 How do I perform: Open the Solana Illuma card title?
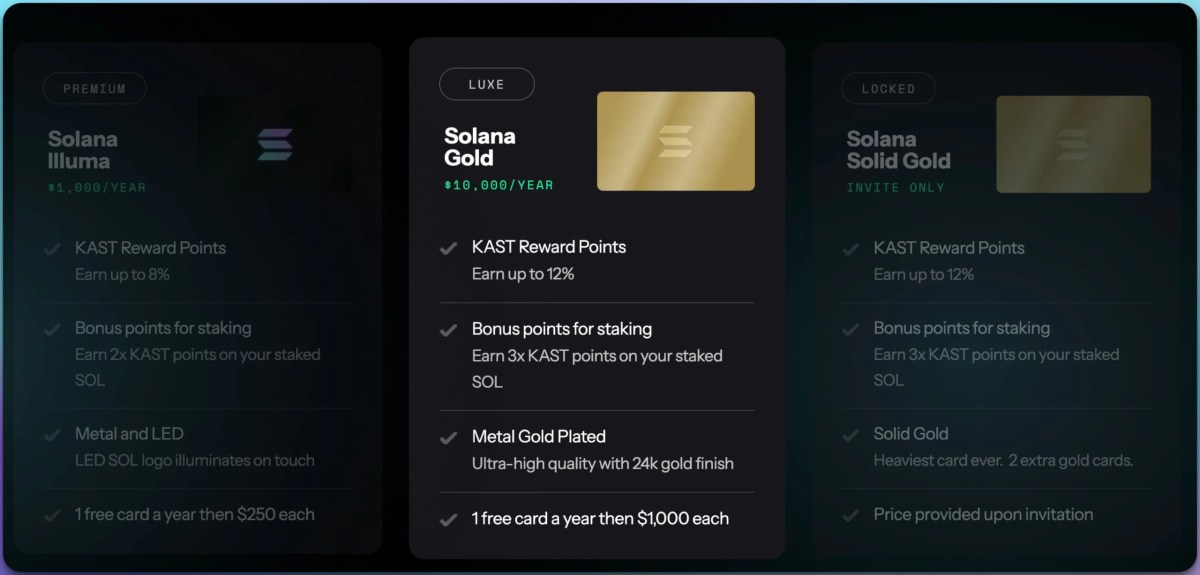pyautogui.click(x=83, y=150)
